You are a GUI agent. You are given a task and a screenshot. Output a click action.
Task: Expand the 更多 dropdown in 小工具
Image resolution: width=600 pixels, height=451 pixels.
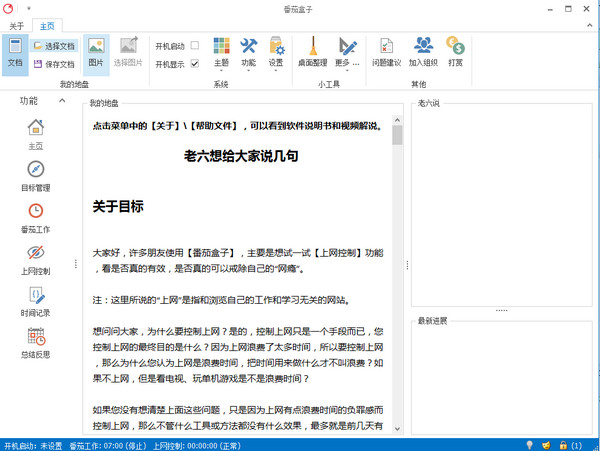347,53
